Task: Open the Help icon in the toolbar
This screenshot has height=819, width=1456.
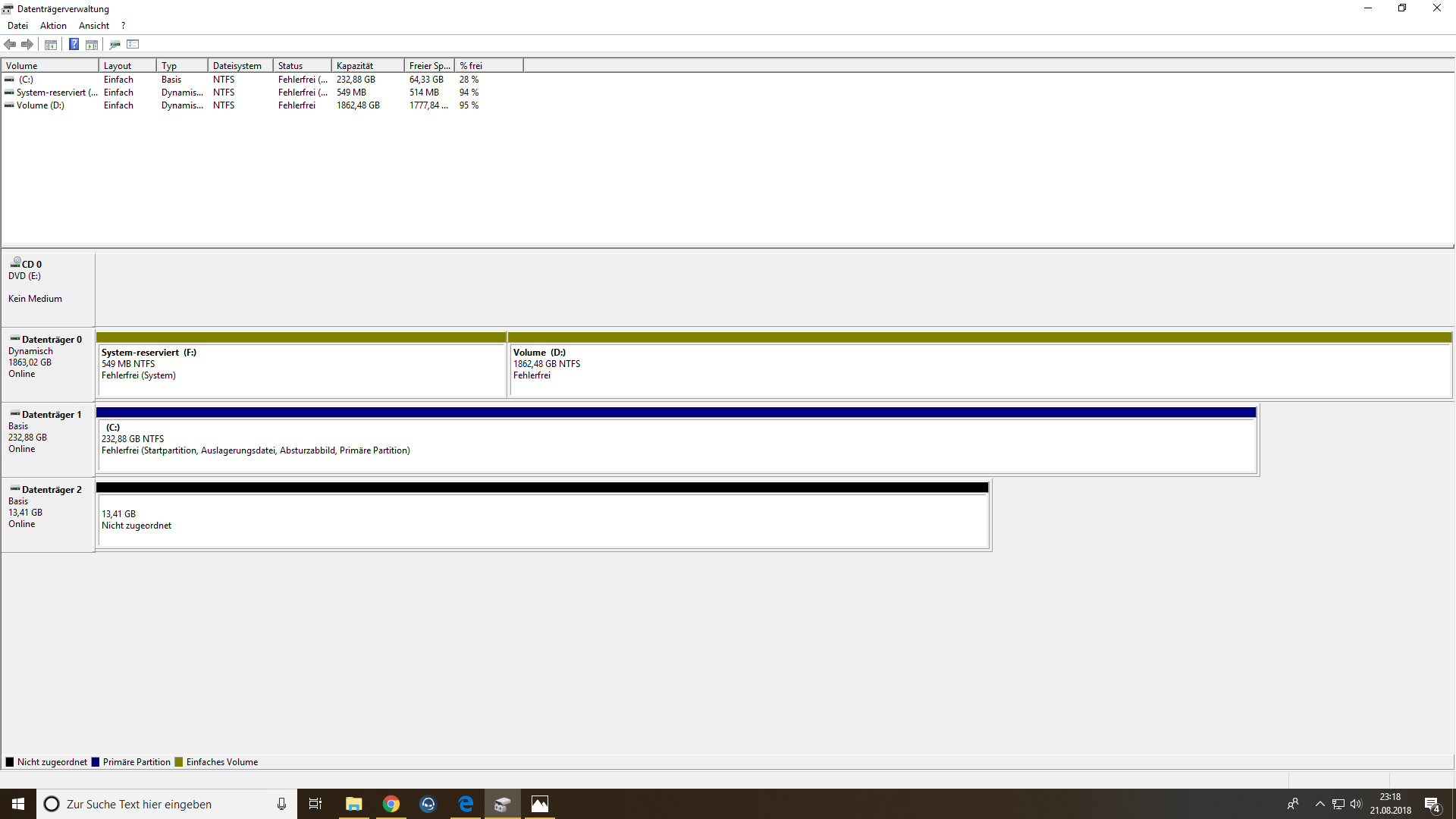Action: [74, 44]
